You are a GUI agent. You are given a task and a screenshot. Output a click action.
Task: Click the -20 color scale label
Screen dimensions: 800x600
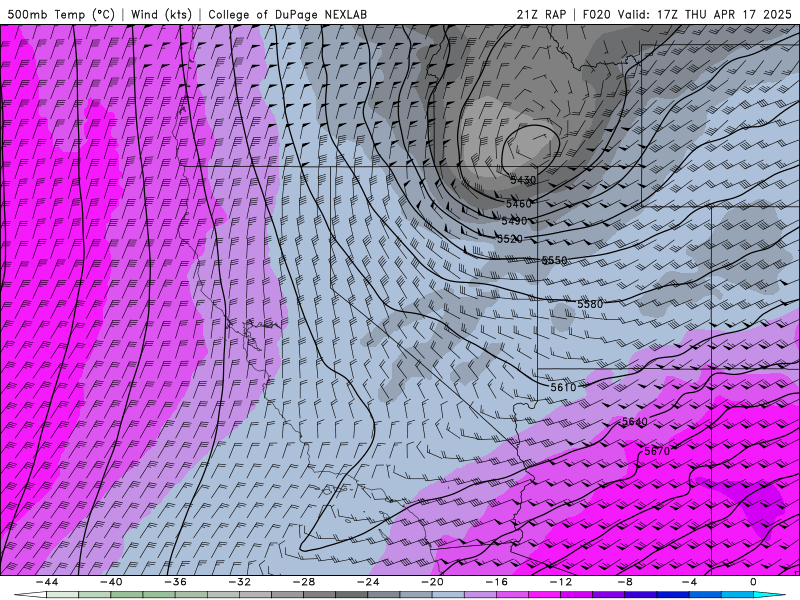coord(433,582)
